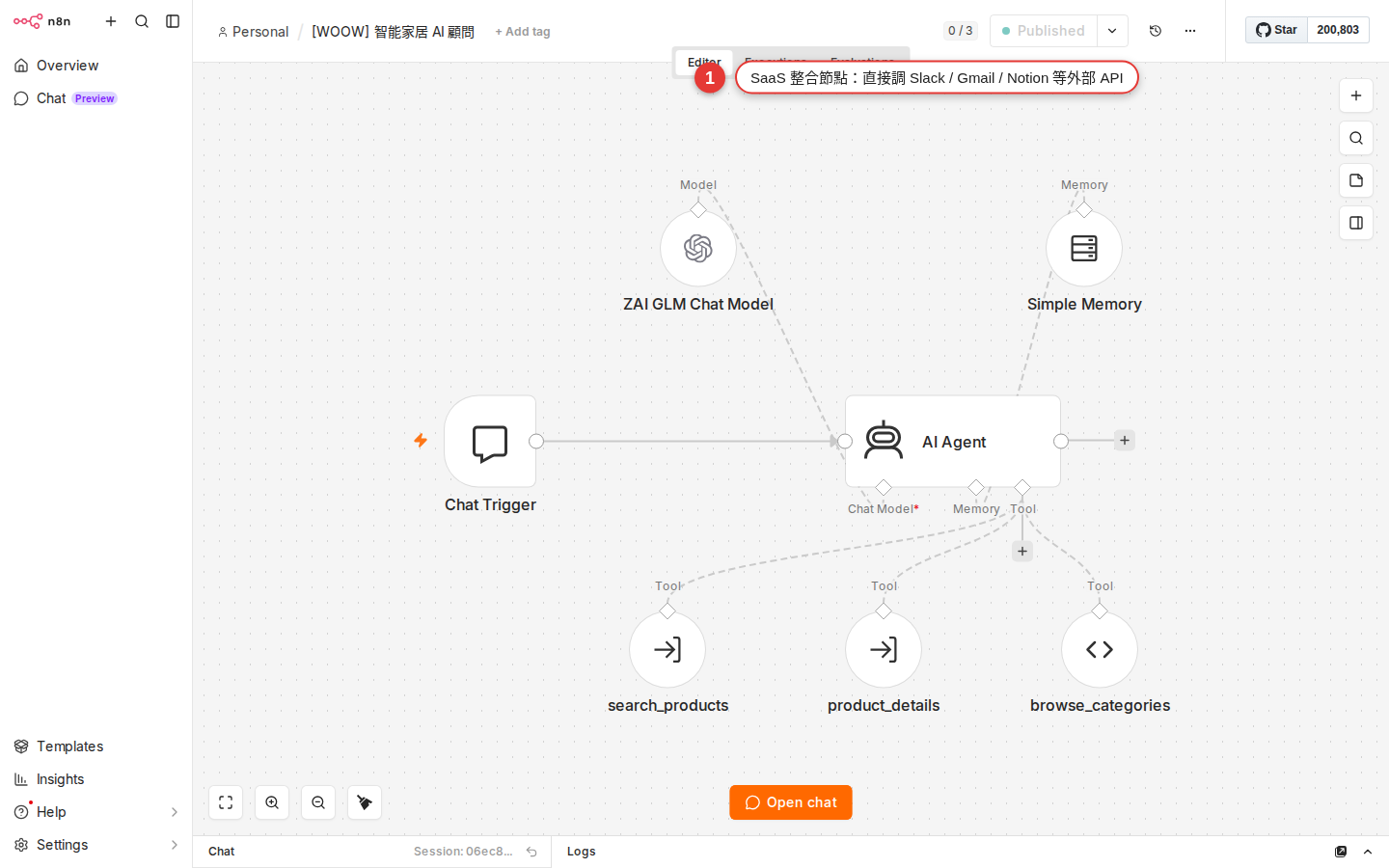
Task: Toggle the side panel icon on canvas
Action: (x=1356, y=223)
